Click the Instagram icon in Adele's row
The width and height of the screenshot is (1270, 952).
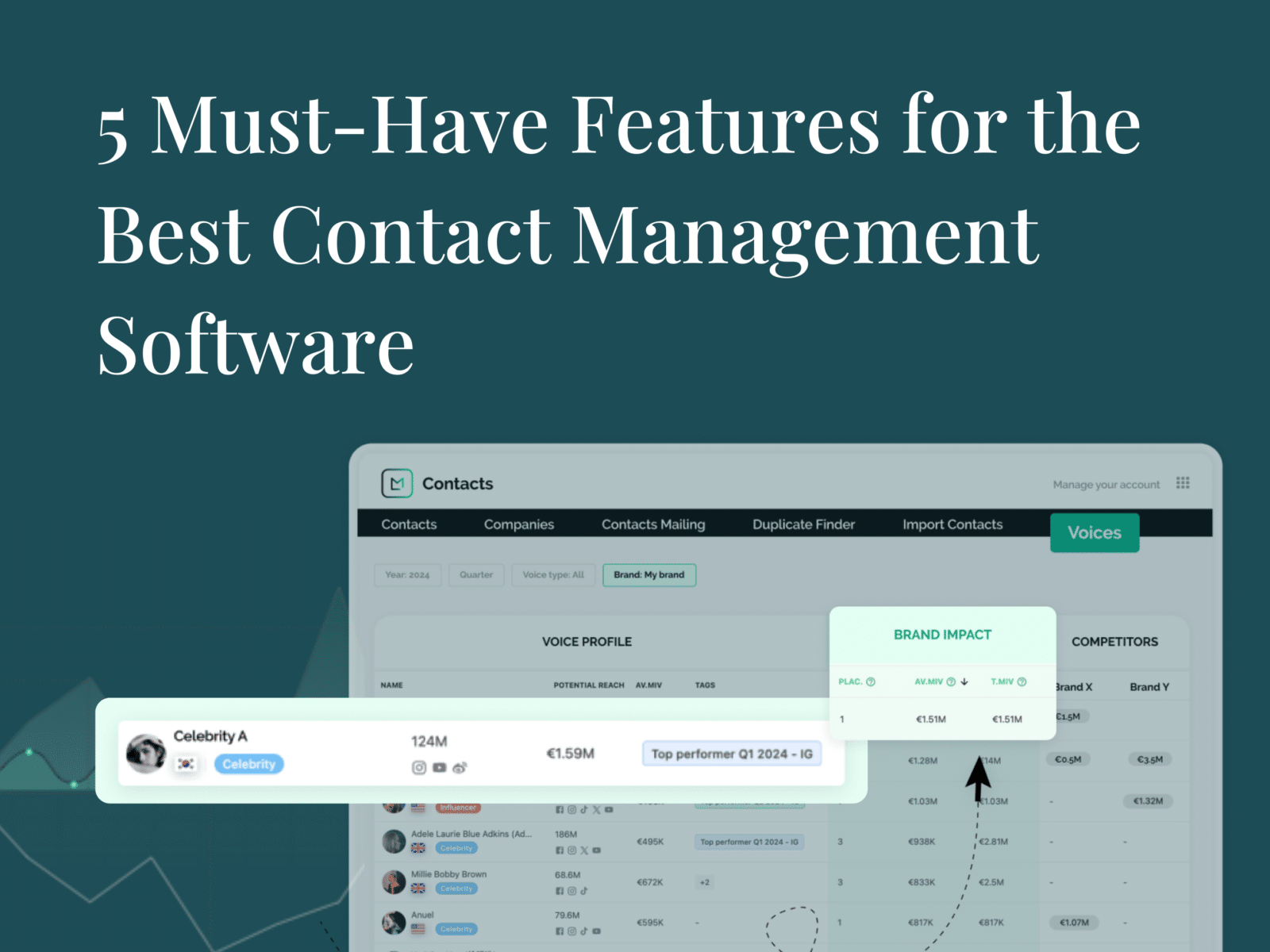[x=571, y=850]
